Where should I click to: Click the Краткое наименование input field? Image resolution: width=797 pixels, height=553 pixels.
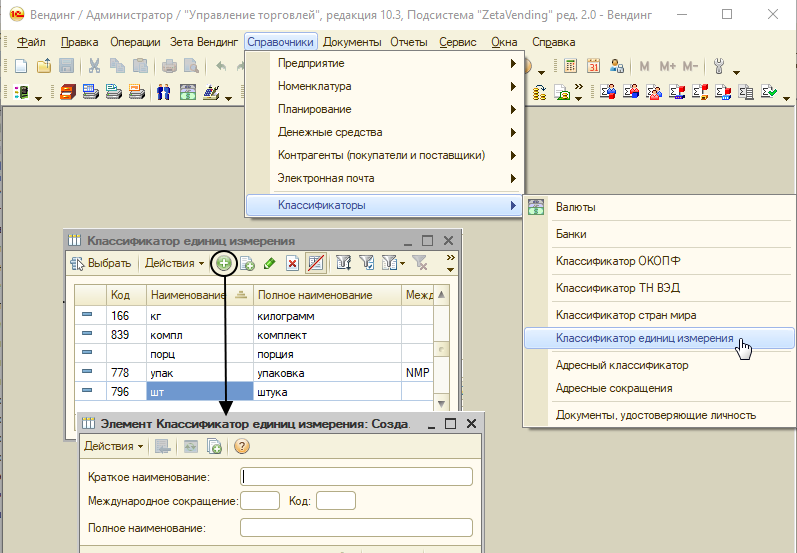point(356,477)
